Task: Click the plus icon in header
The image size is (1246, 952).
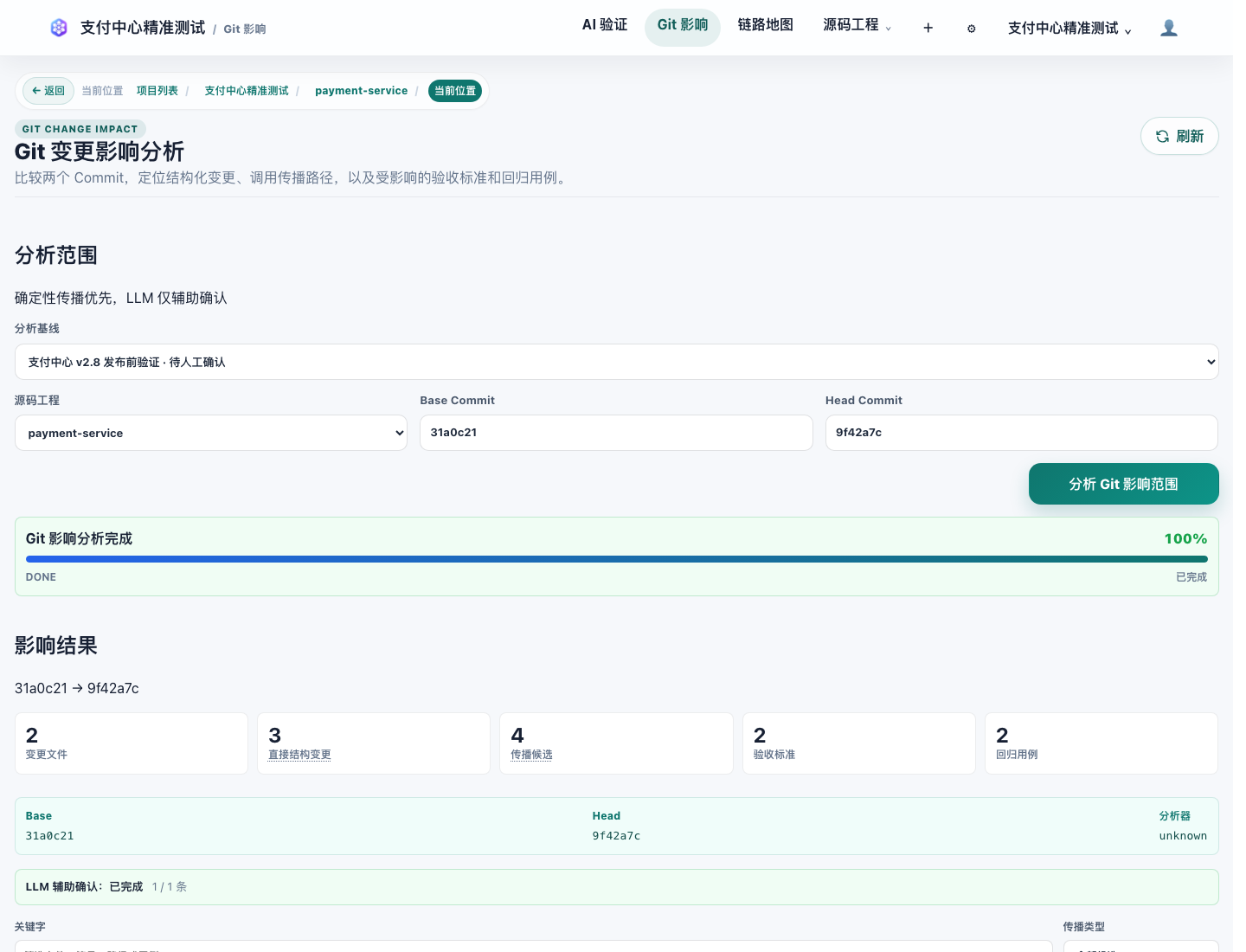Action: pos(928,28)
